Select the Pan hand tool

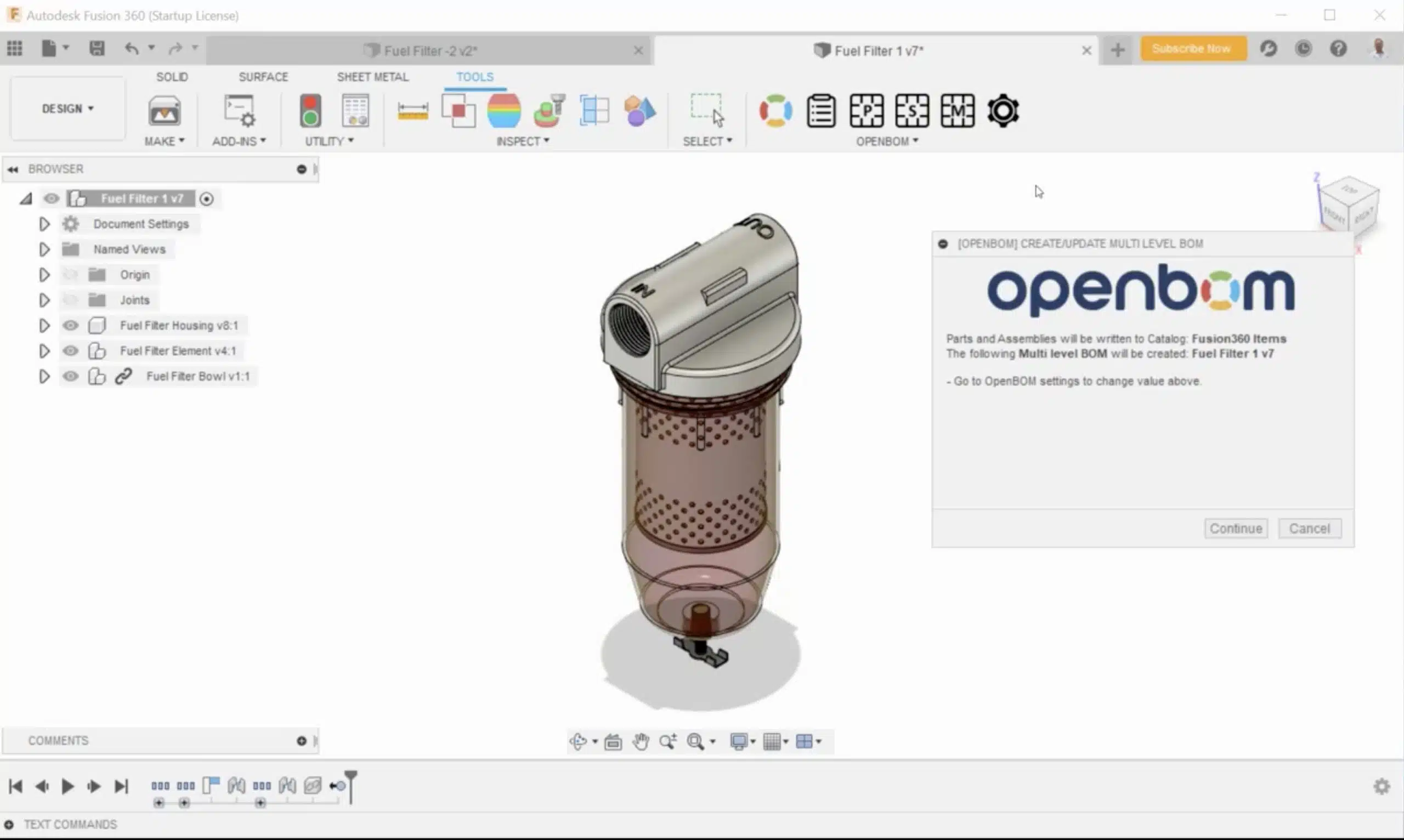[641, 741]
